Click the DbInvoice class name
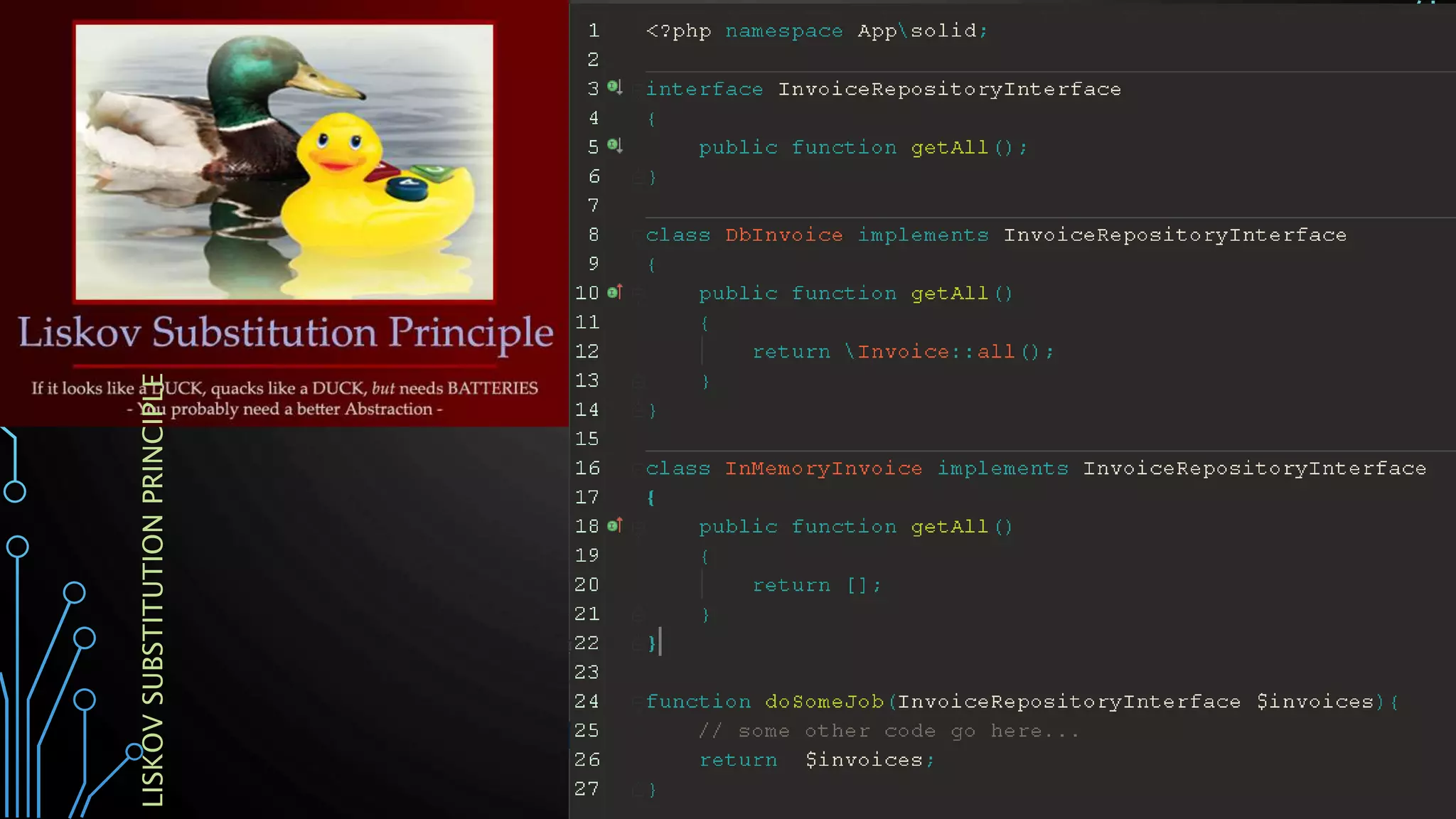The width and height of the screenshot is (1456, 819). coord(783,235)
